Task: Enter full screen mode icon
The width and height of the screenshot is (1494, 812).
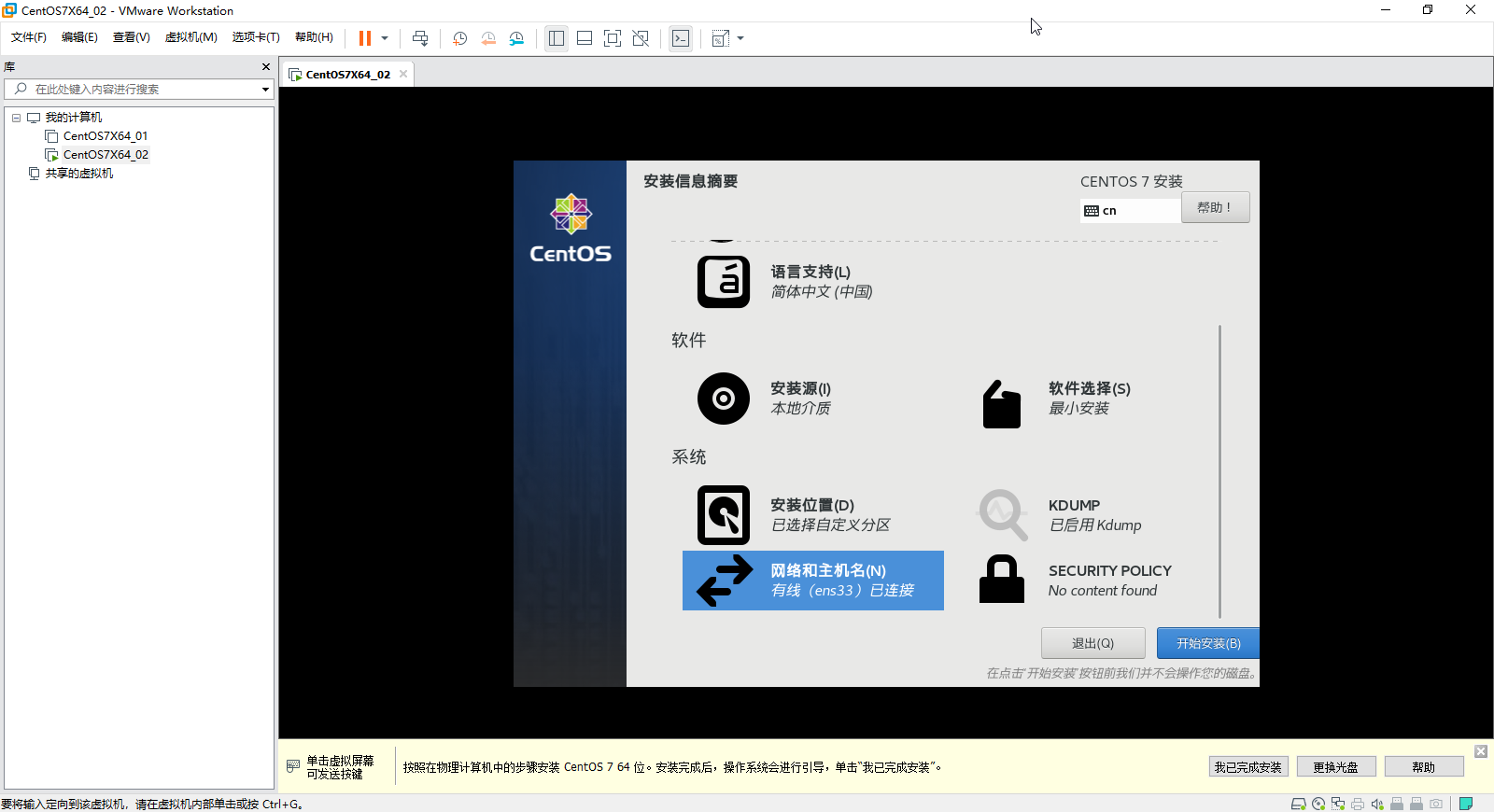Action: (613, 38)
